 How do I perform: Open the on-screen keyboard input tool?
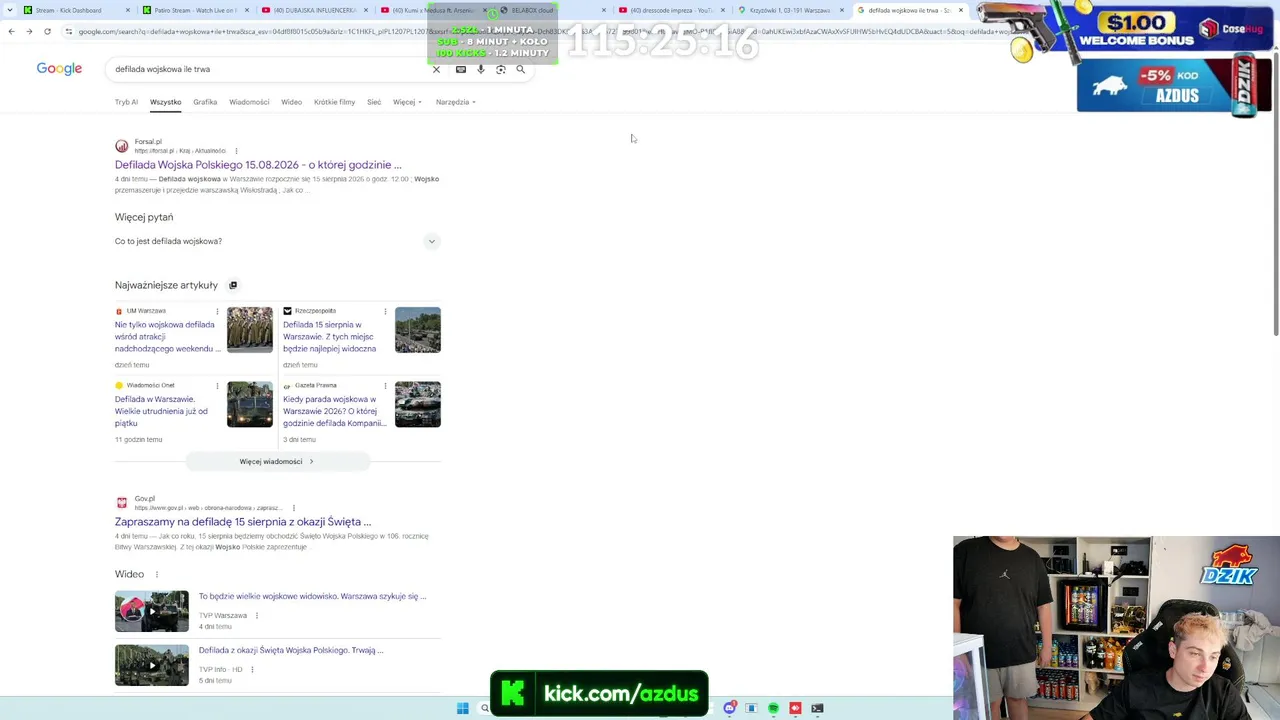tap(461, 69)
